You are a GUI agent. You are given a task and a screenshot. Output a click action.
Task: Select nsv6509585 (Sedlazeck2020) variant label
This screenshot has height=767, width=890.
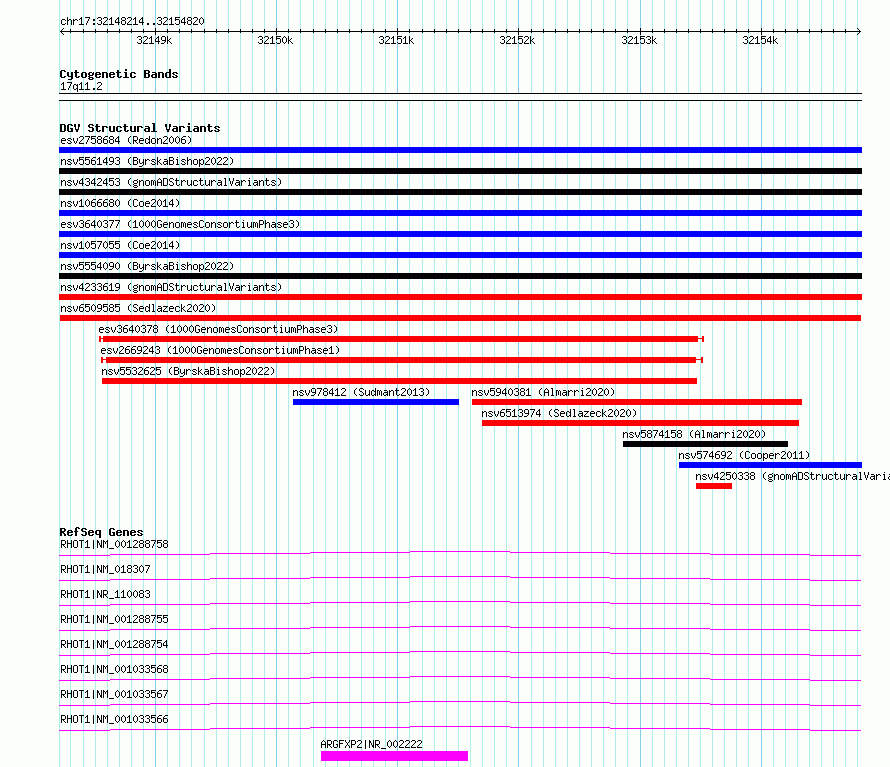(138, 308)
